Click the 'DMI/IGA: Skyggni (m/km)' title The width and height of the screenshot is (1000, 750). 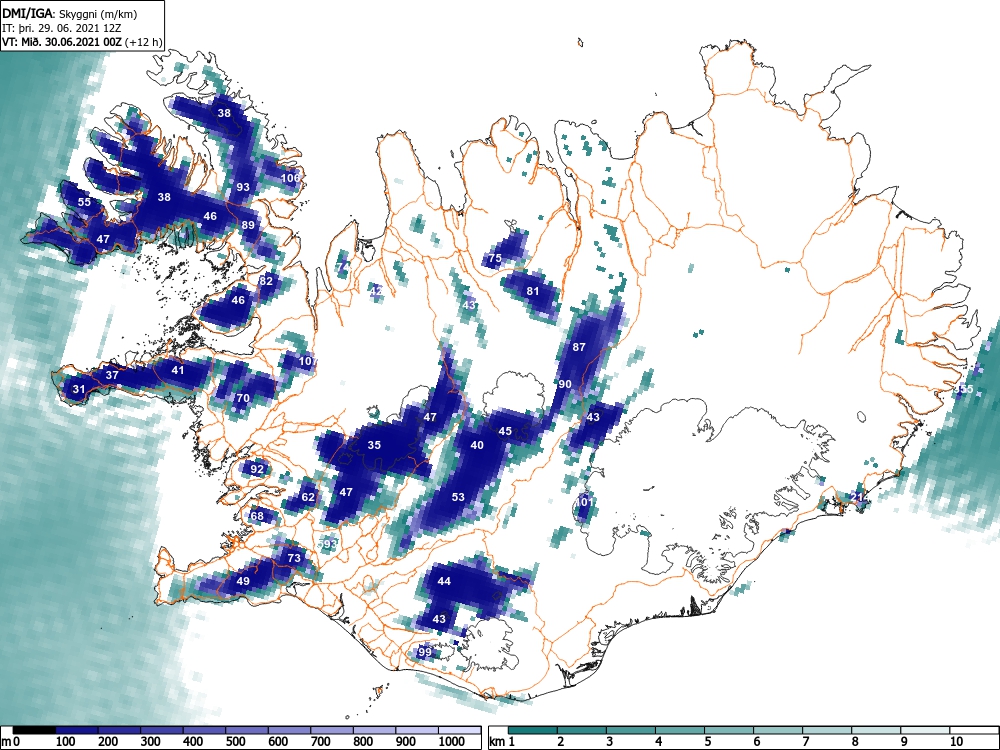click(70, 14)
